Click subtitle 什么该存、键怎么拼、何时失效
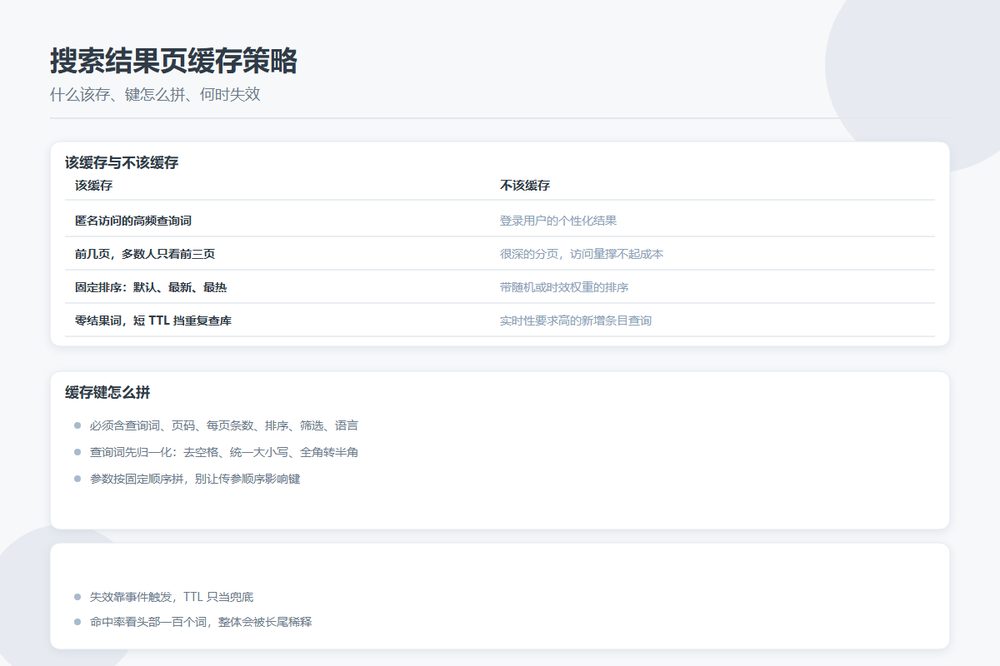This screenshot has height=666, width=1000. 155,94
